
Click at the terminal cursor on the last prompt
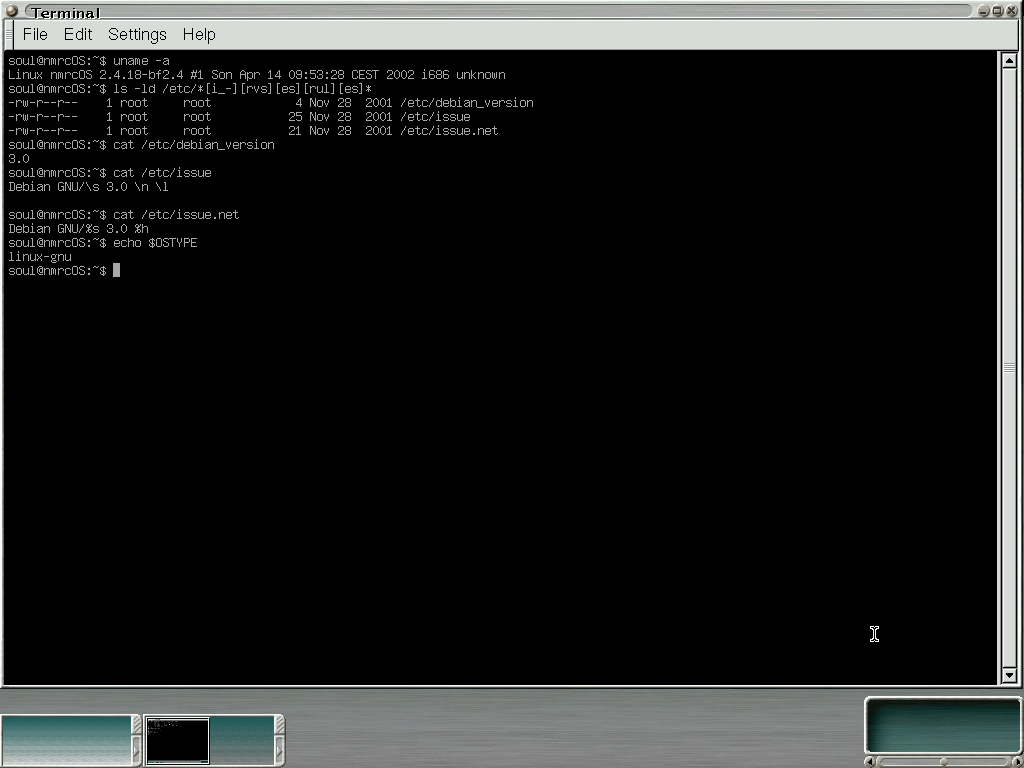click(116, 270)
